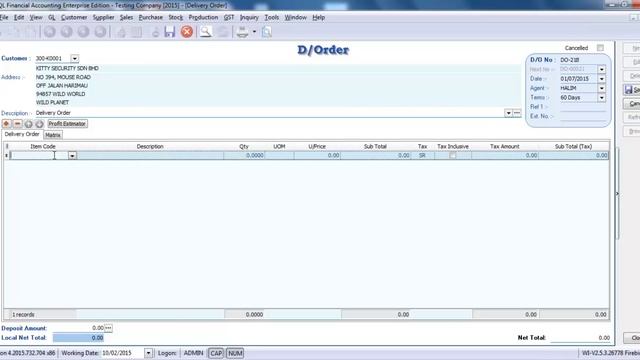
Task: Select the Delivery Order tab
Action: pyautogui.click(x=22, y=134)
